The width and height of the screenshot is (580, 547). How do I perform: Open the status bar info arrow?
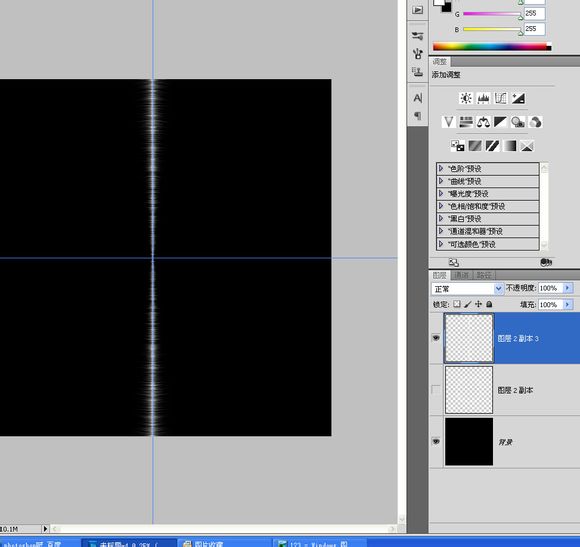coord(45,529)
